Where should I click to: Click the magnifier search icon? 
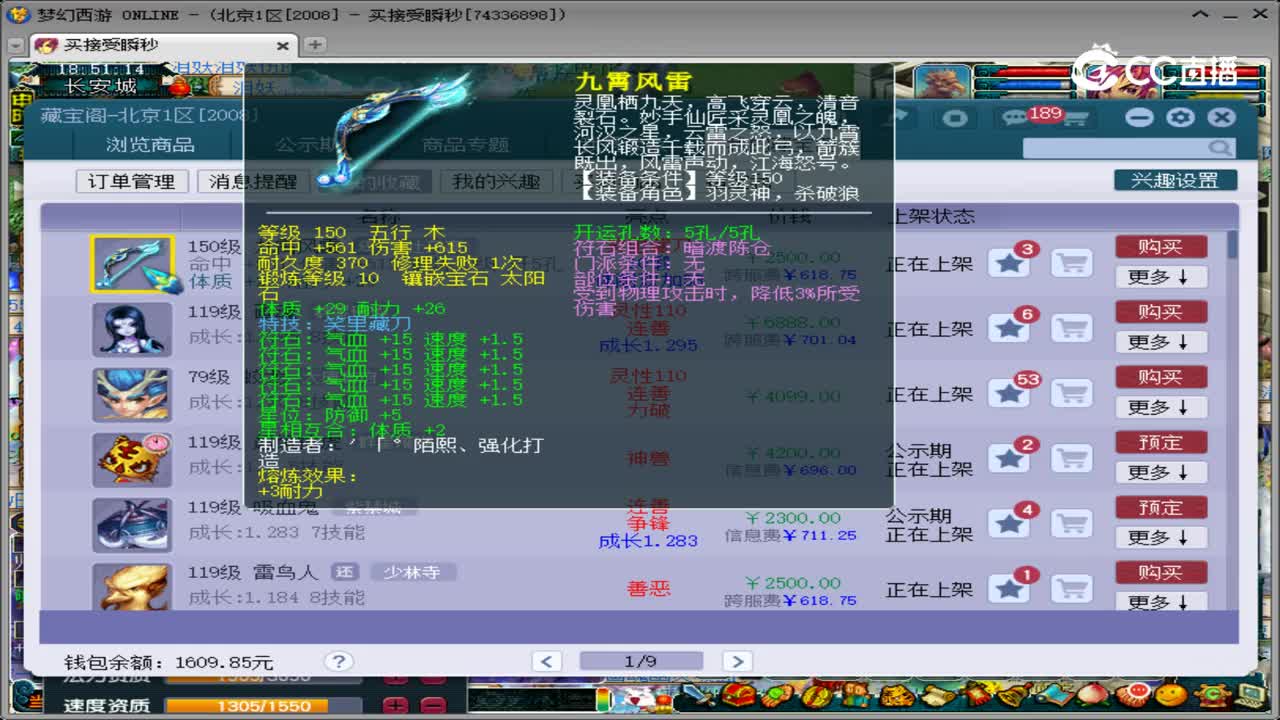1220,148
